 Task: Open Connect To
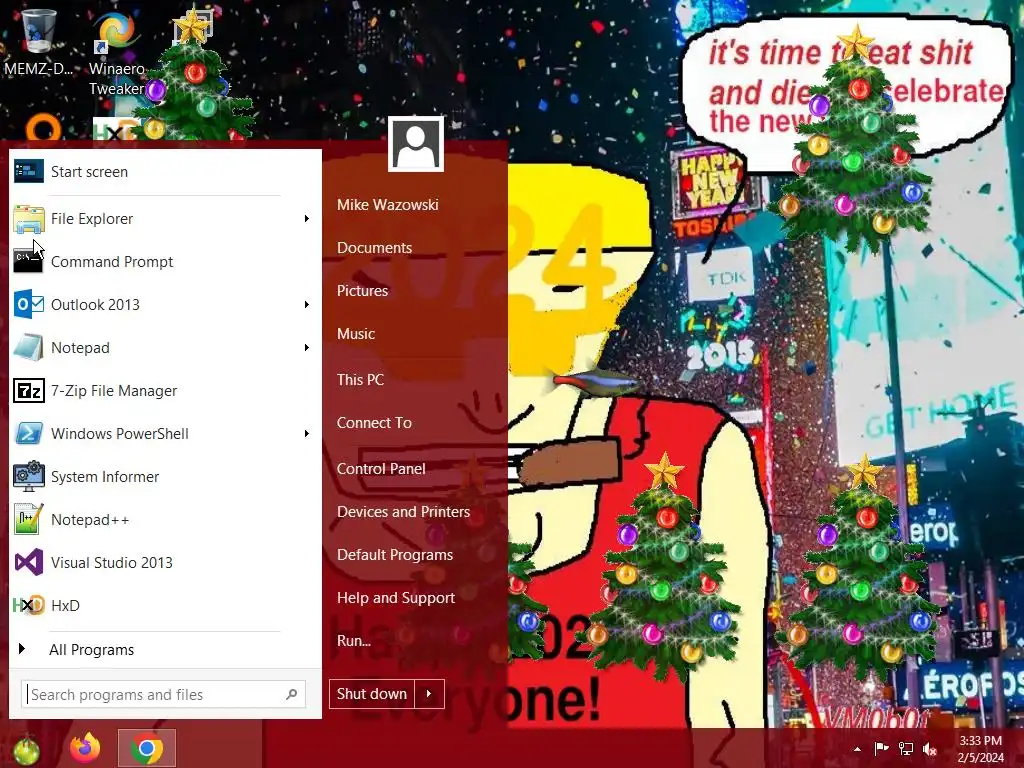click(x=374, y=423)
